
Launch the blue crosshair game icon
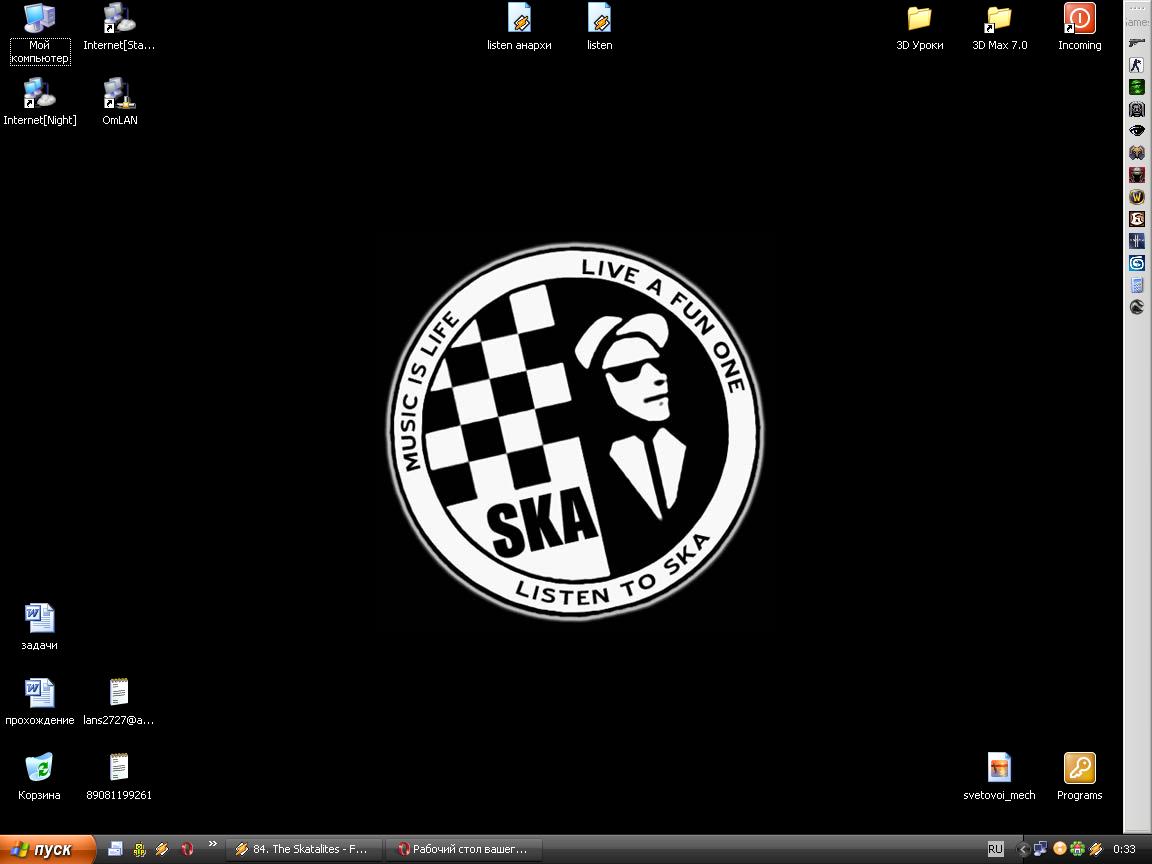1137,241
